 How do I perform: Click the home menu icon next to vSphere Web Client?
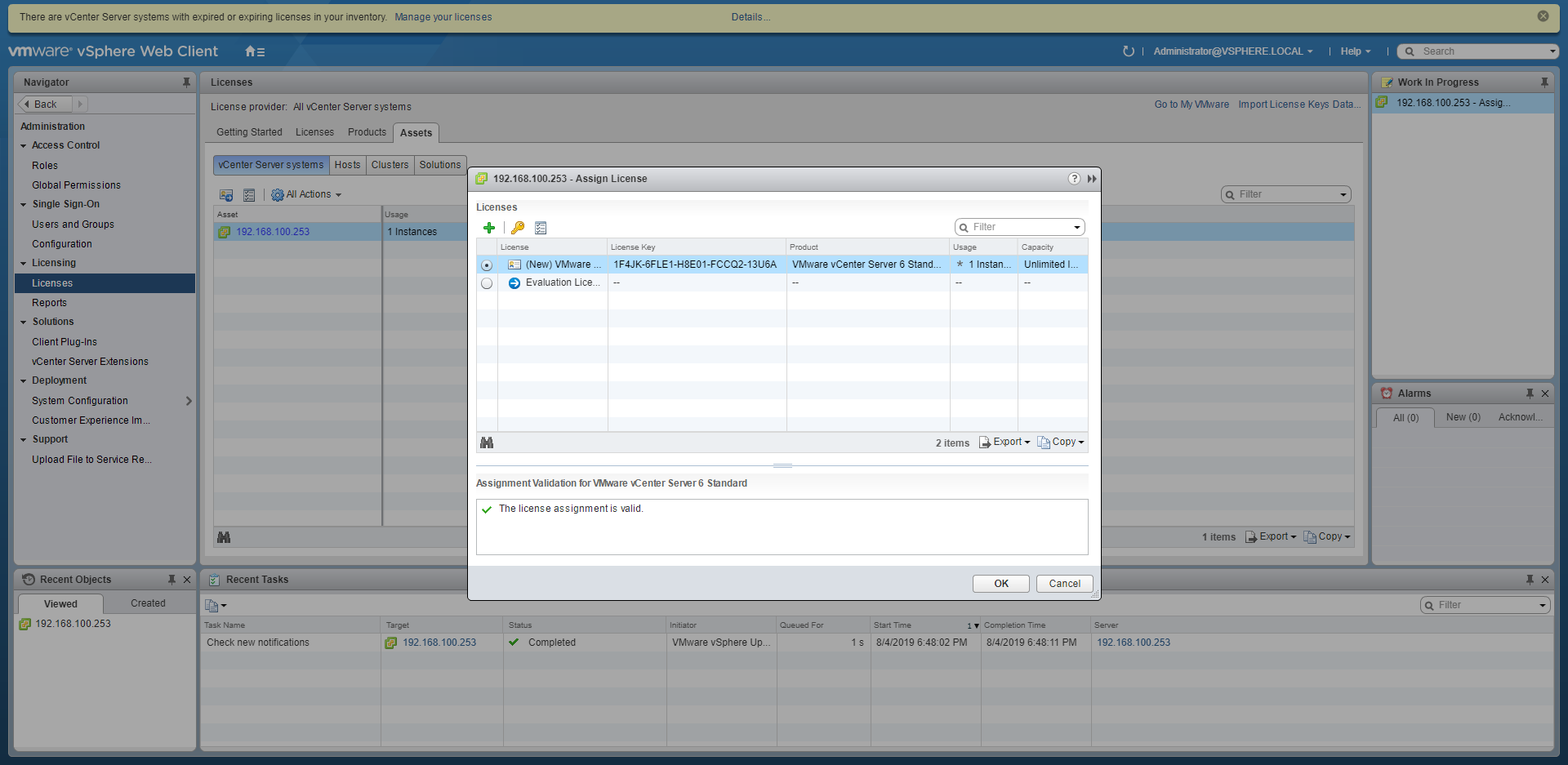click(254, 51)
